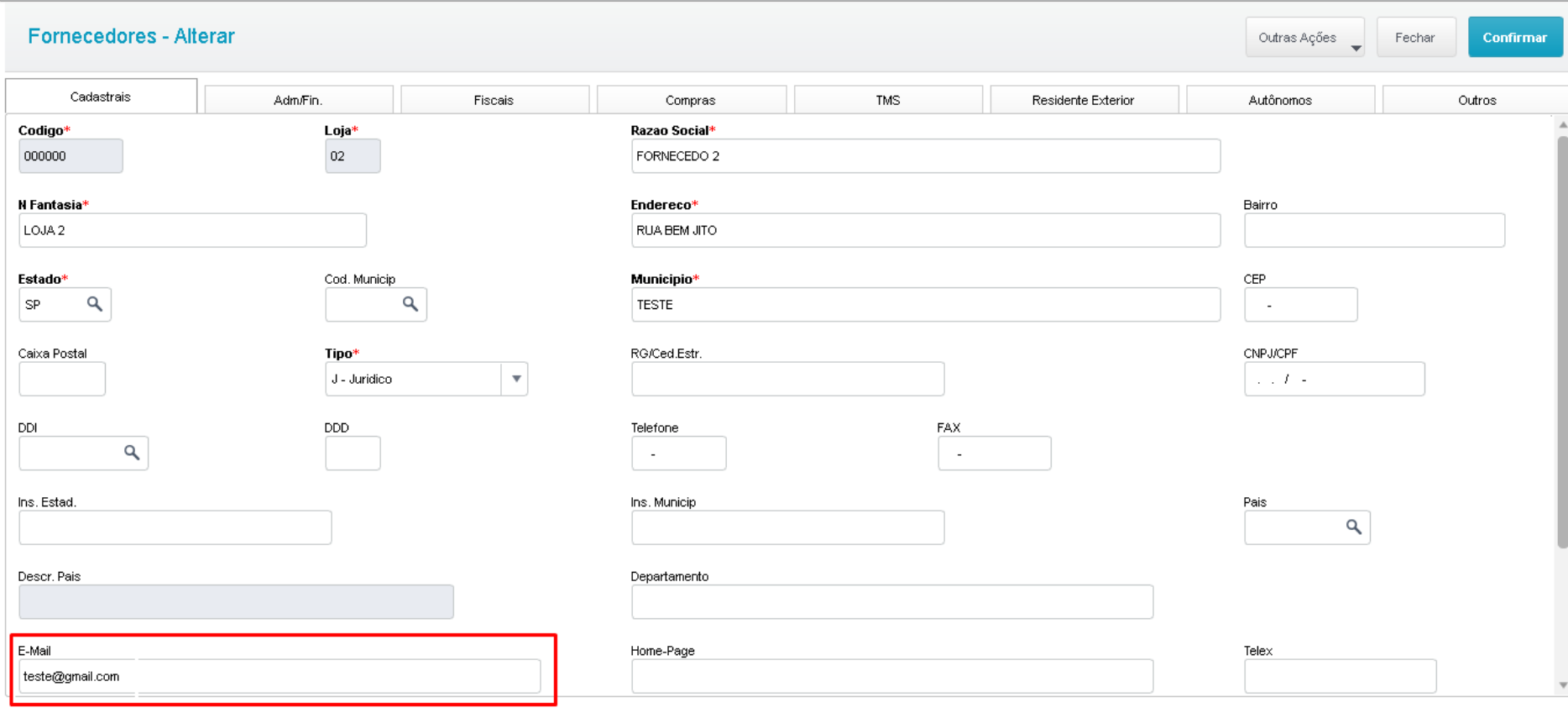The image size is (1568, 713).
Task: Click the Telex input field
Action: 1340,676
